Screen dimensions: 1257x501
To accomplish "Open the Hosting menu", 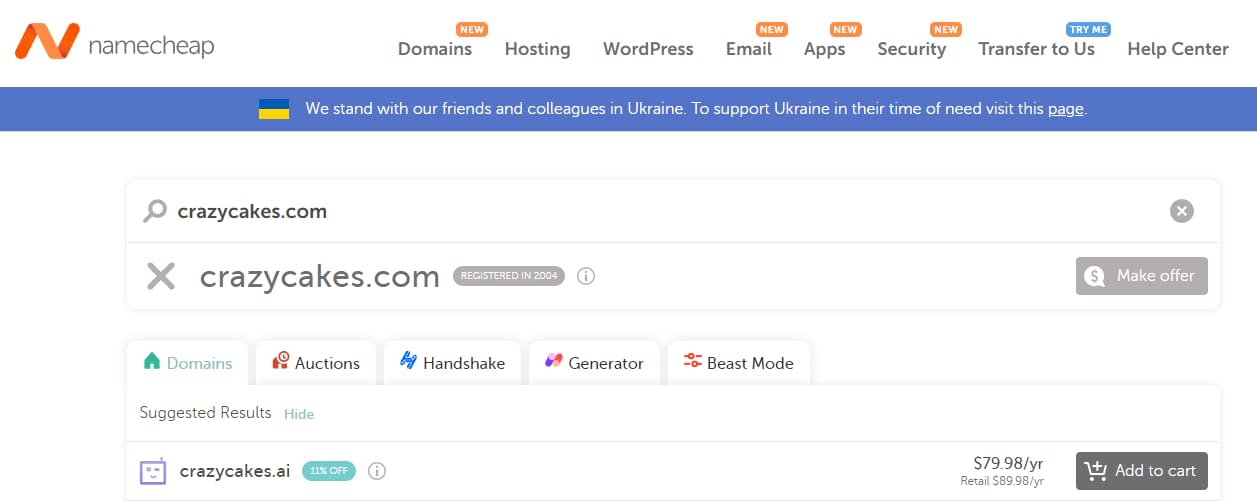I will 537,49.
